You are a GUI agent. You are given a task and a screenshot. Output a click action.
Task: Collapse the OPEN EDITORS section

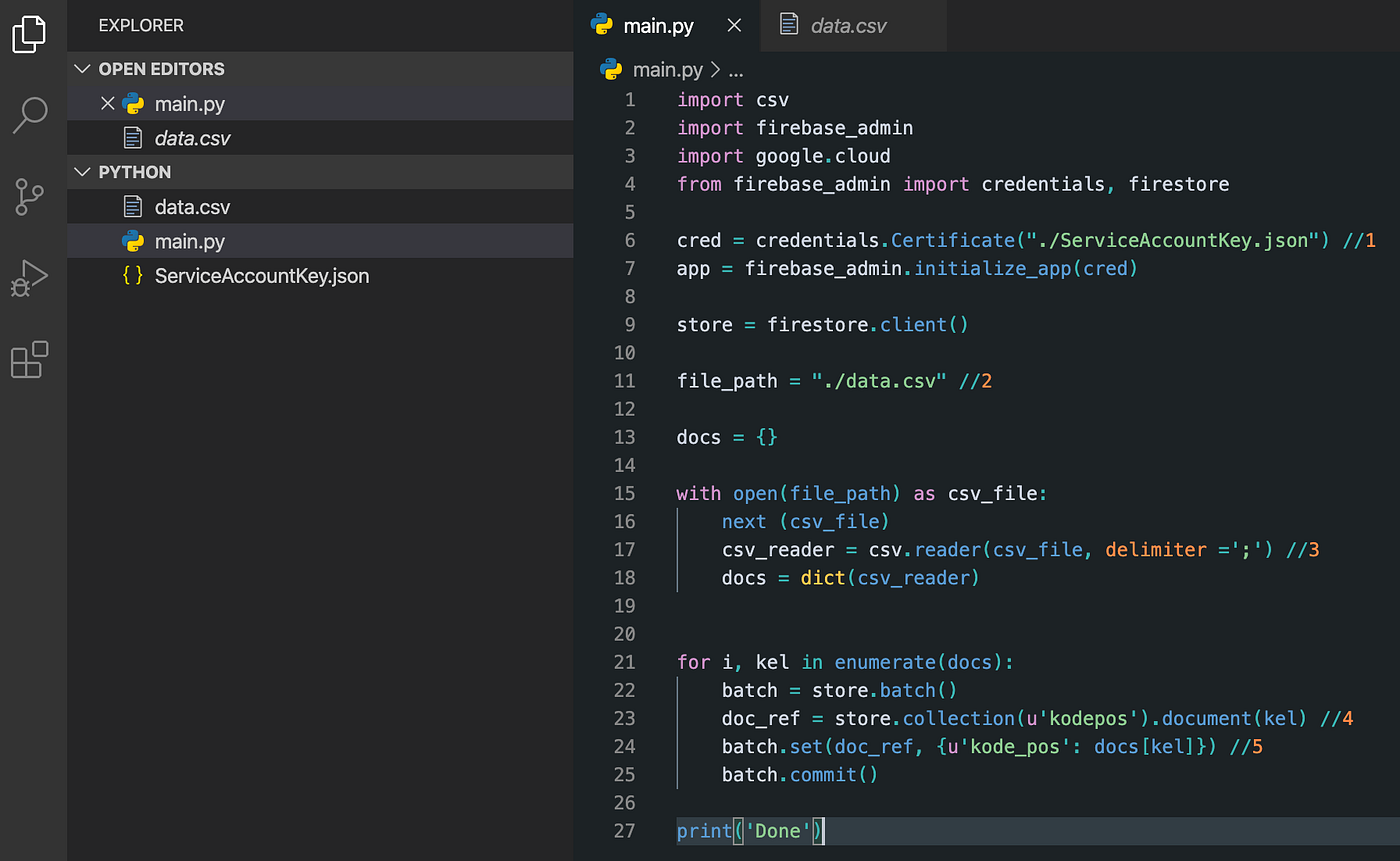pyautogui.click(x=82, y=69)
